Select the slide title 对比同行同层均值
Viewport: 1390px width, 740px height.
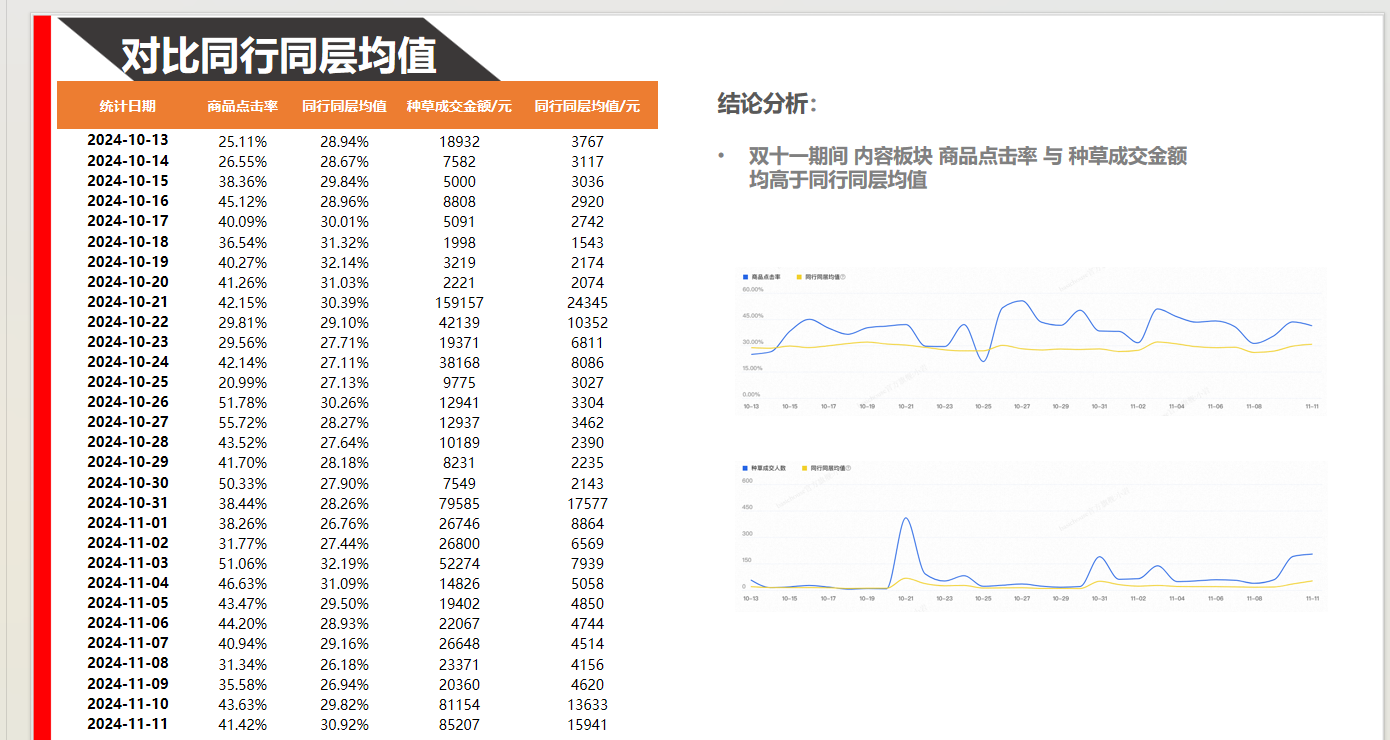tap(279, 55)
